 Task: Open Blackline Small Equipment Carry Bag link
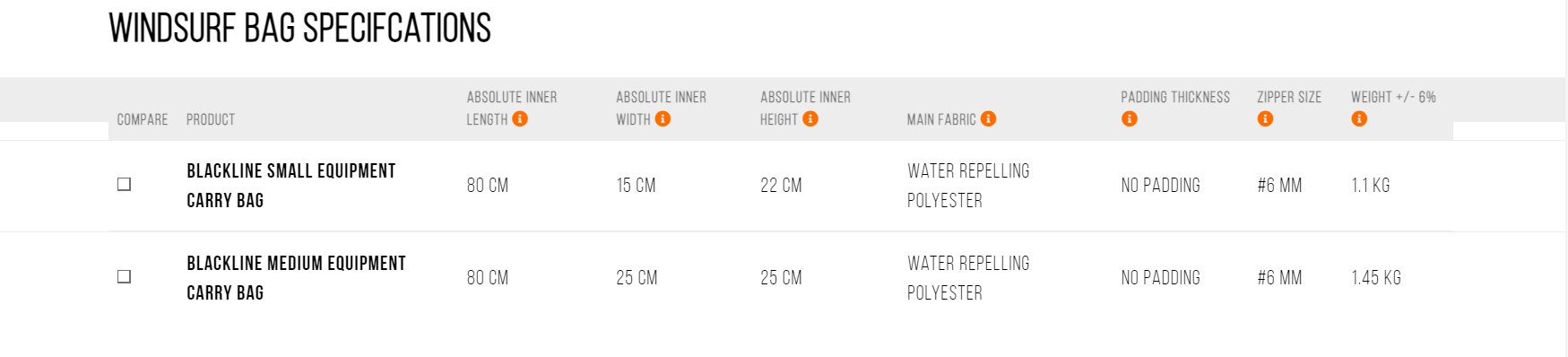coord(291,186)
